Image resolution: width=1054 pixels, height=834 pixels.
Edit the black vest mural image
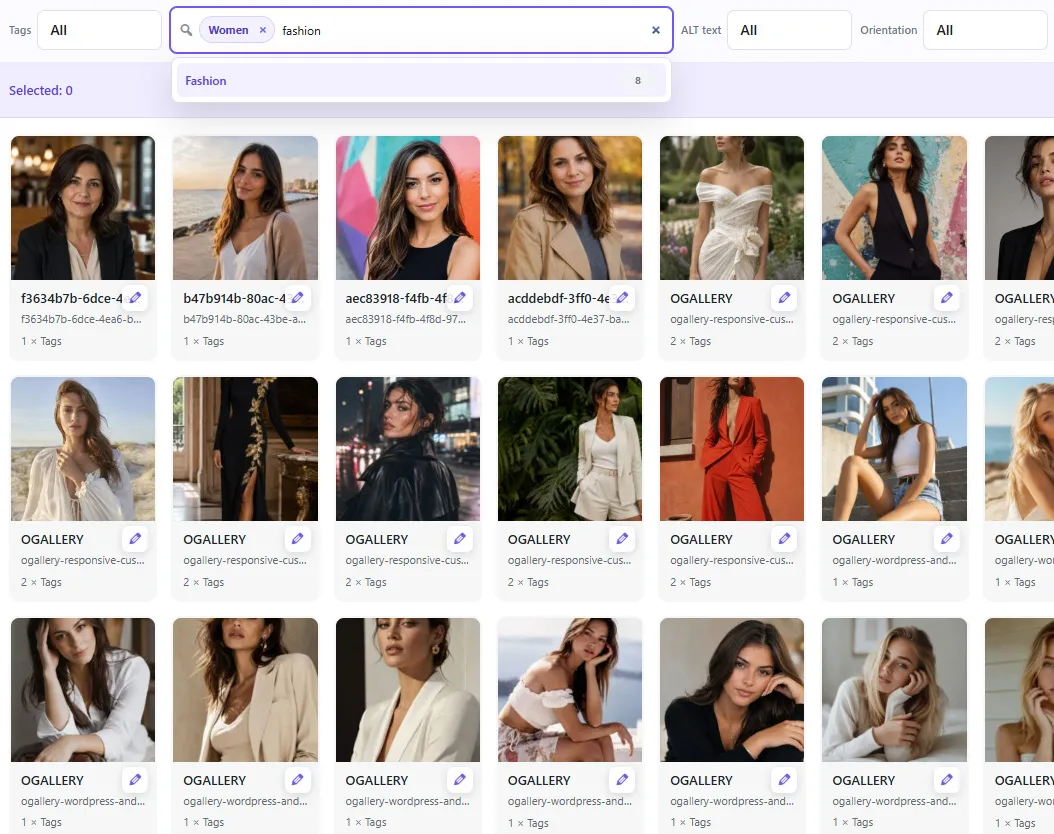(946, 298)
